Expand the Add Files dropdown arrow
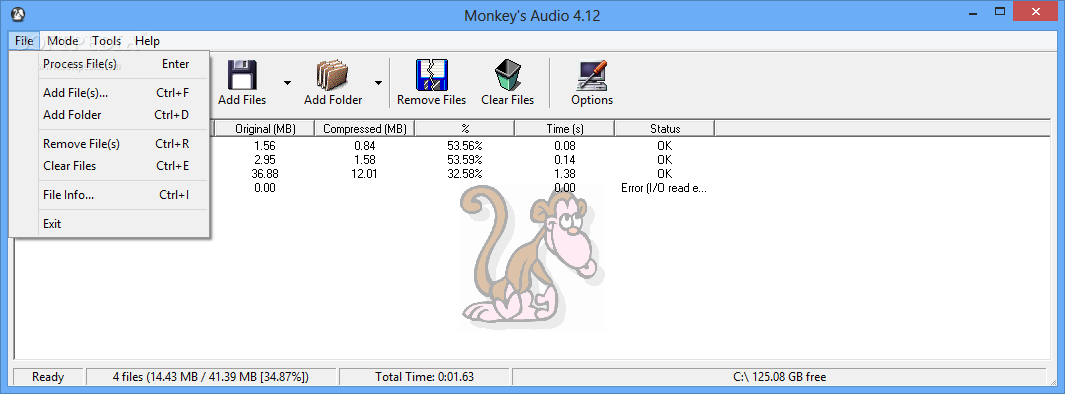 (287, 82)
